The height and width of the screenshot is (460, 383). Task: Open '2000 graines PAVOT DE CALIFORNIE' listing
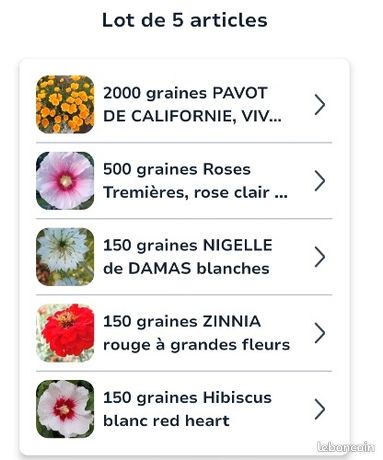pos(184,105)
